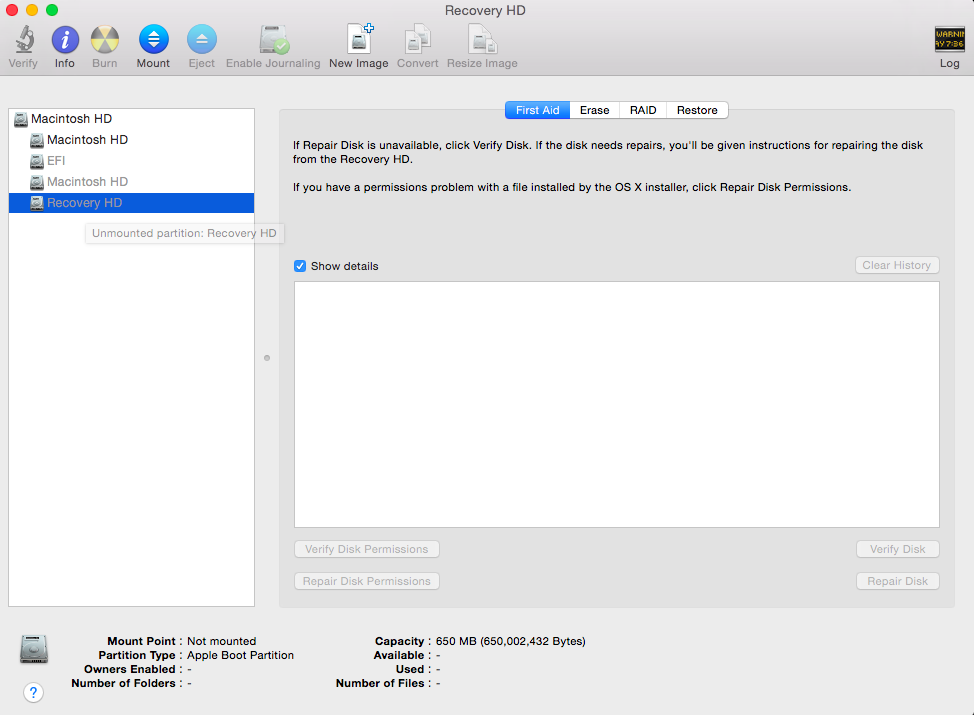
Task: Click Repair Disk Permissions button
Action: click(x=366, y=581)
